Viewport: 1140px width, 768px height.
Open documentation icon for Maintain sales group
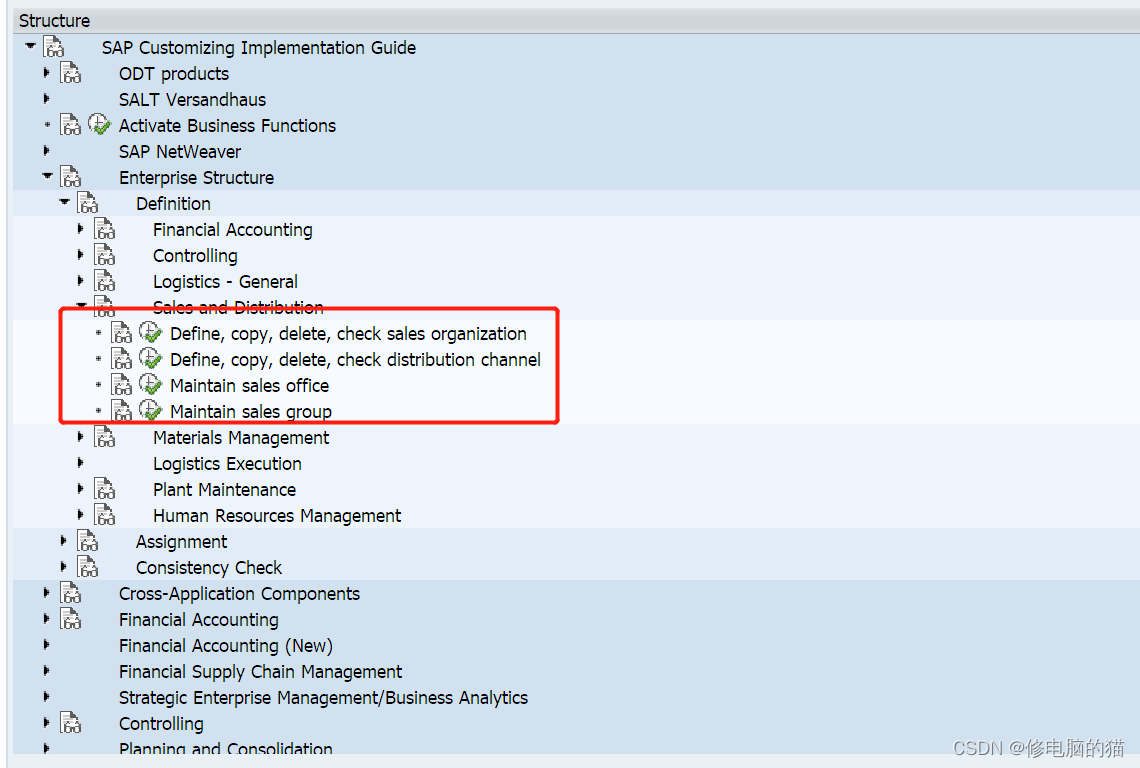point(121,411)
